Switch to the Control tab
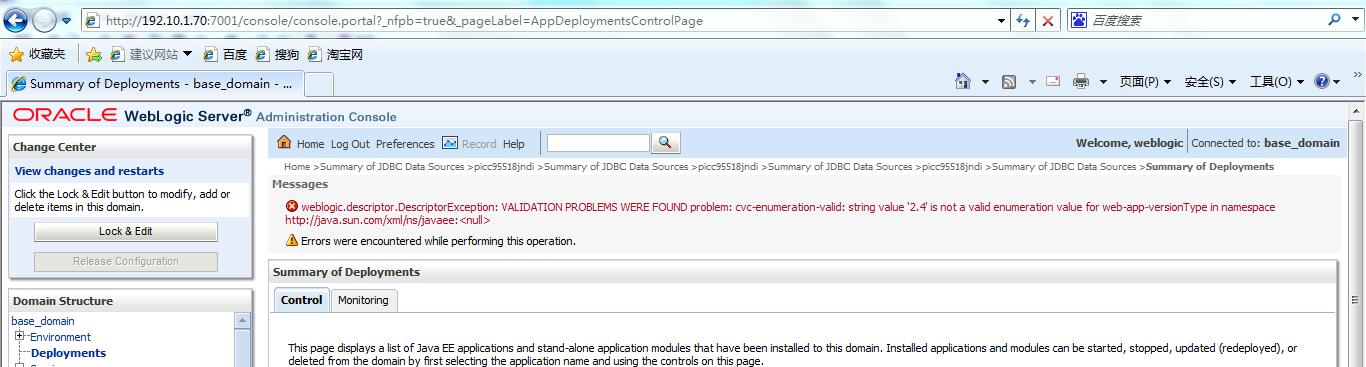The width and height of the screenshot is (1366, 367). point(301,300)
